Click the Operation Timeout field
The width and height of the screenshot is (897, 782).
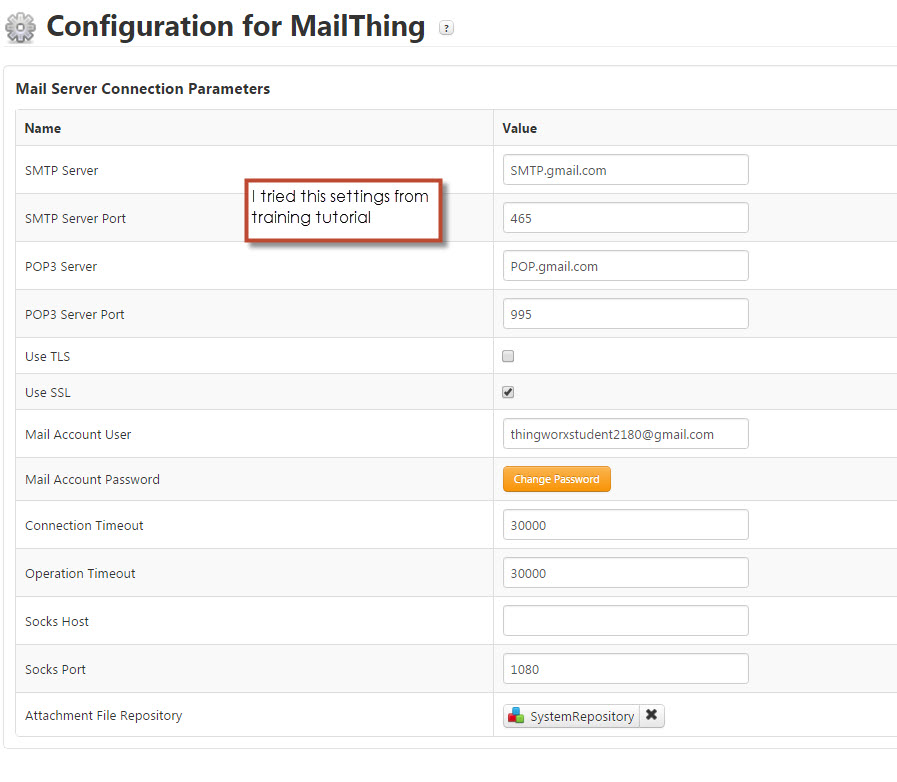(x=625, y=572)
